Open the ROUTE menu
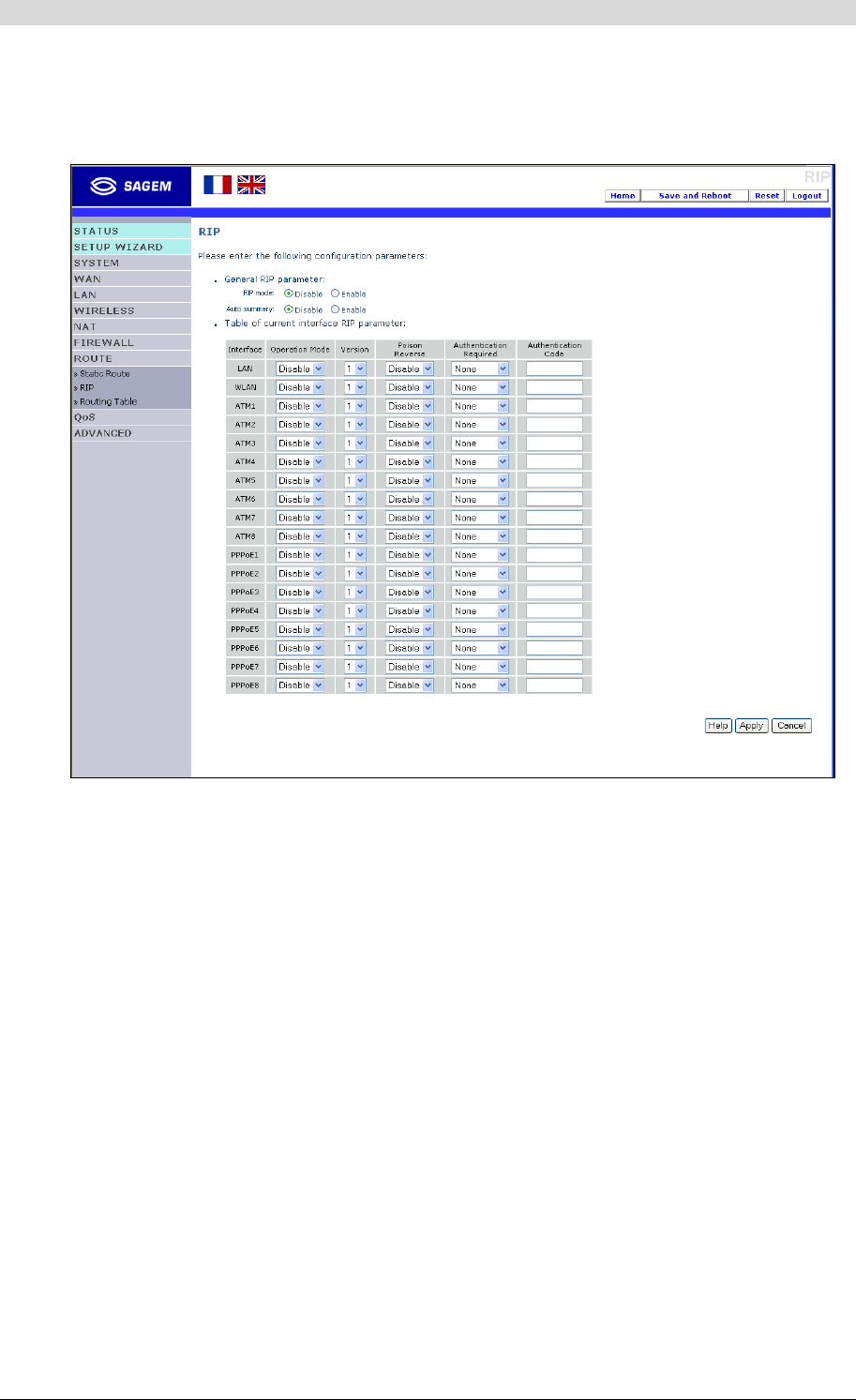The image size is (856, 1400). (x=131, y=358)
